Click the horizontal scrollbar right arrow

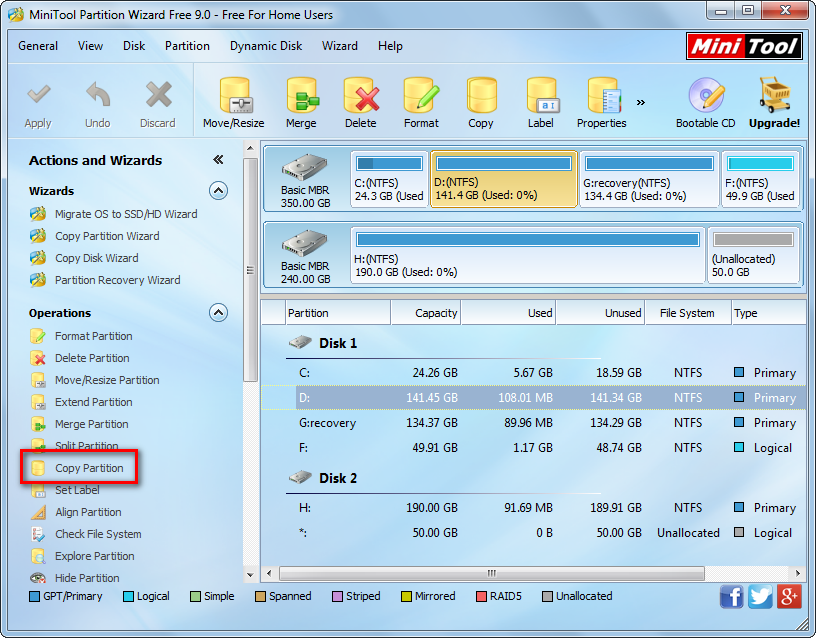tap(797, 573)
